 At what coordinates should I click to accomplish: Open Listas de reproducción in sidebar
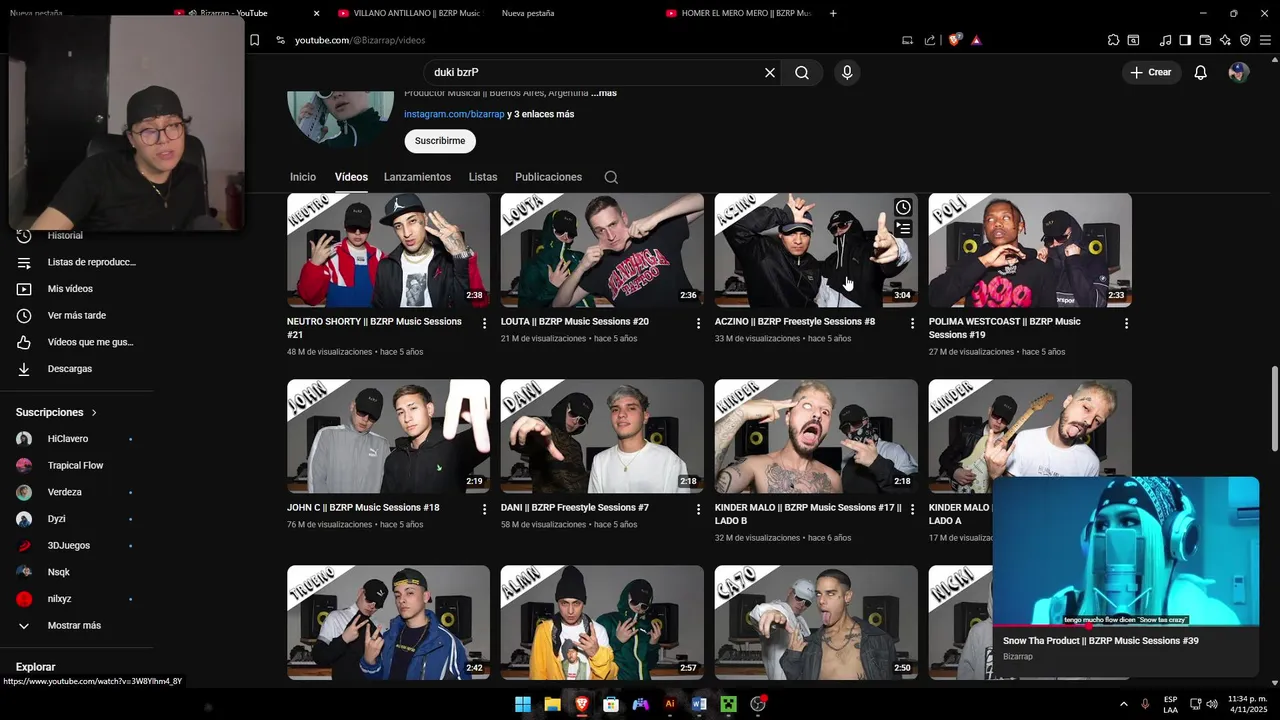coord(76,262)
